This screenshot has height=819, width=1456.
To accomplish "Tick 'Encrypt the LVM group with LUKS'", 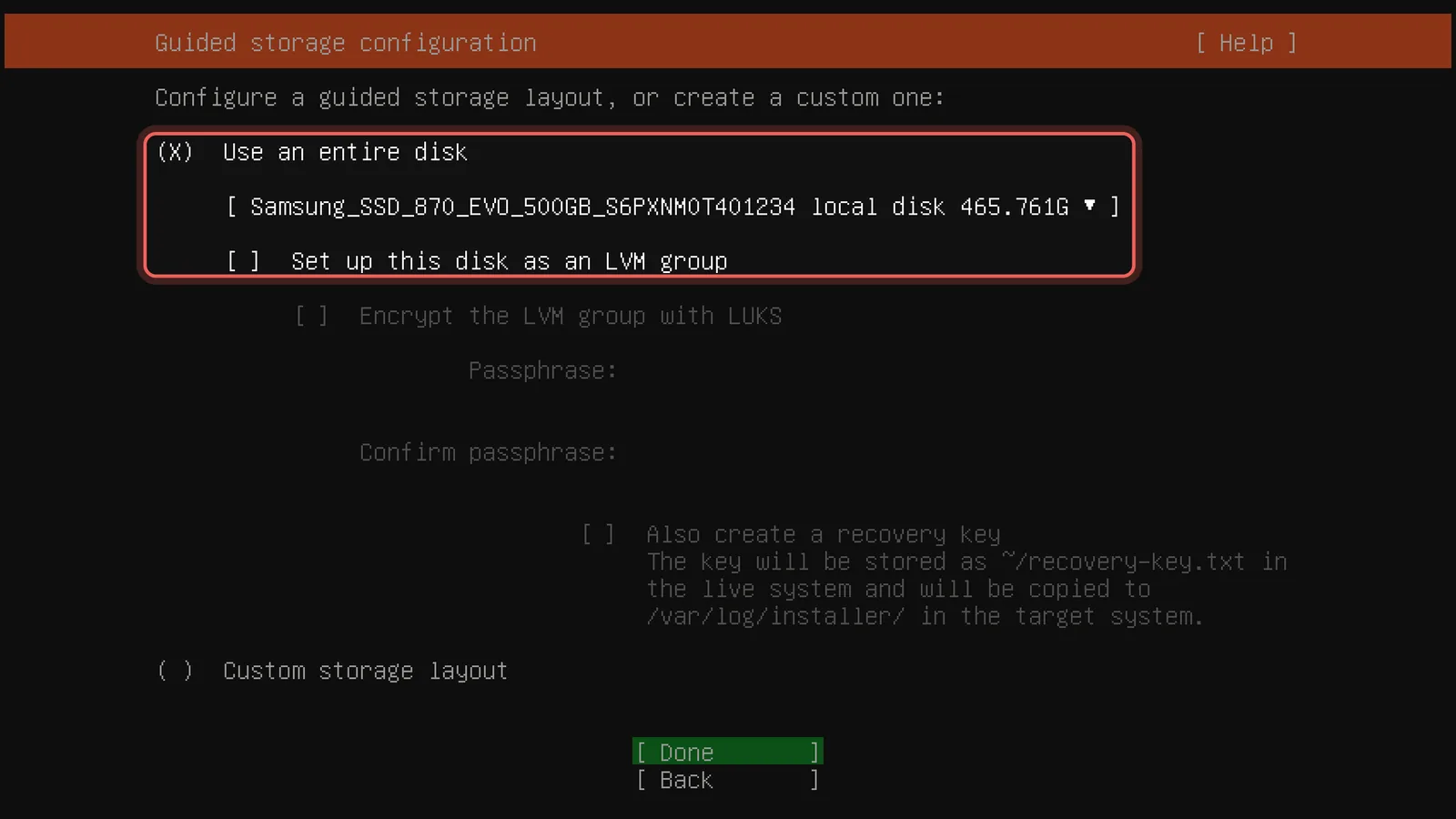I will click(311, 316).
